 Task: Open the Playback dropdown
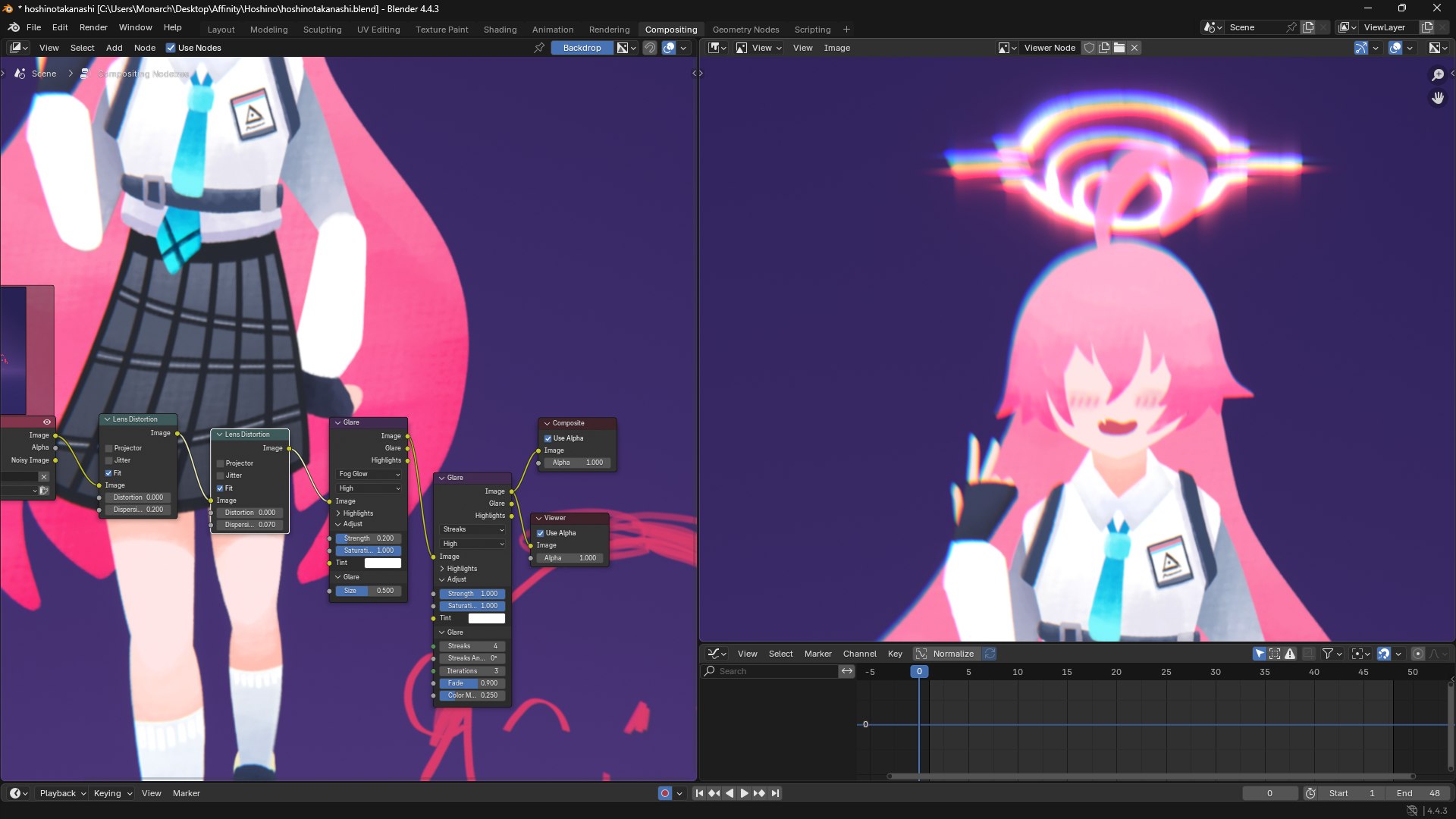[x=63, y=793]
